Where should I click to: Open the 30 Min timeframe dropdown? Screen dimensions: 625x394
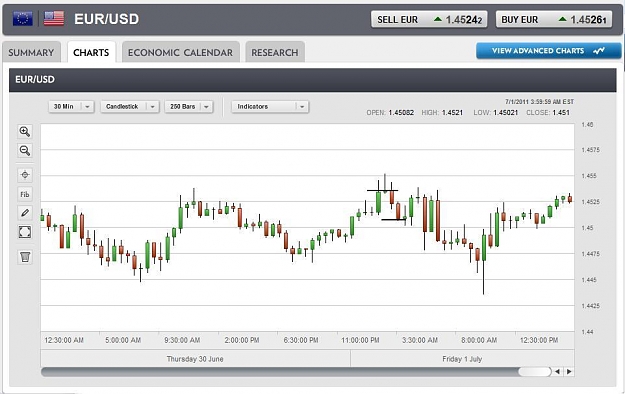[x=71, y=106]
